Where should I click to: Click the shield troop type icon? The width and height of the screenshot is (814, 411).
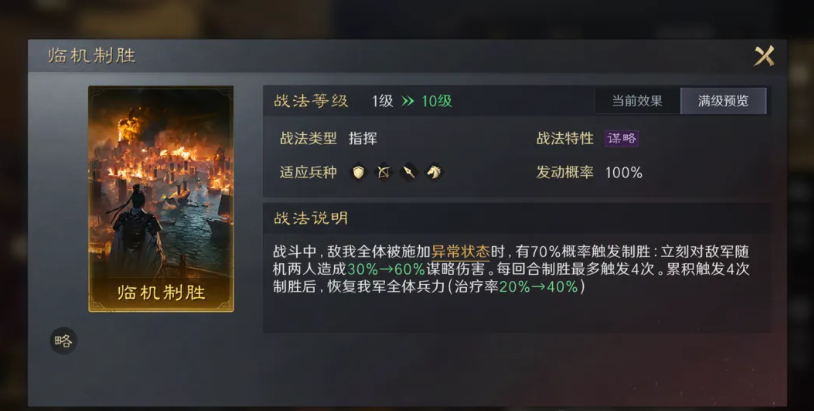pos(358,172)
